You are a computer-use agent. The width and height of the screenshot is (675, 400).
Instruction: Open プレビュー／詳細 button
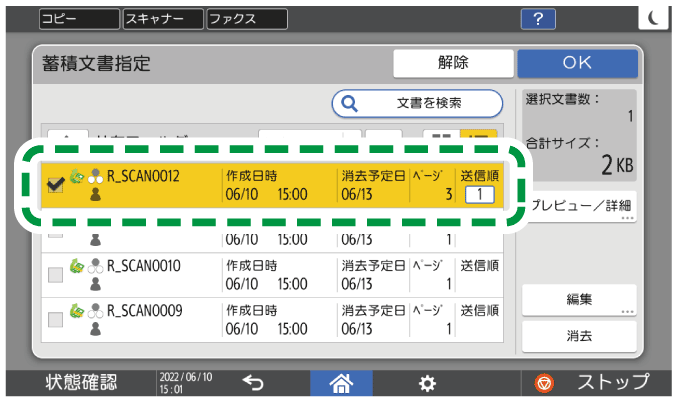(x=581, y=207)
